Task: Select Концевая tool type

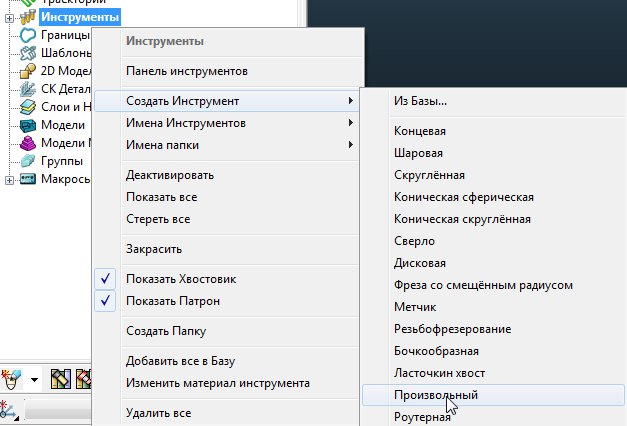Action: click(x=493, y=131)
